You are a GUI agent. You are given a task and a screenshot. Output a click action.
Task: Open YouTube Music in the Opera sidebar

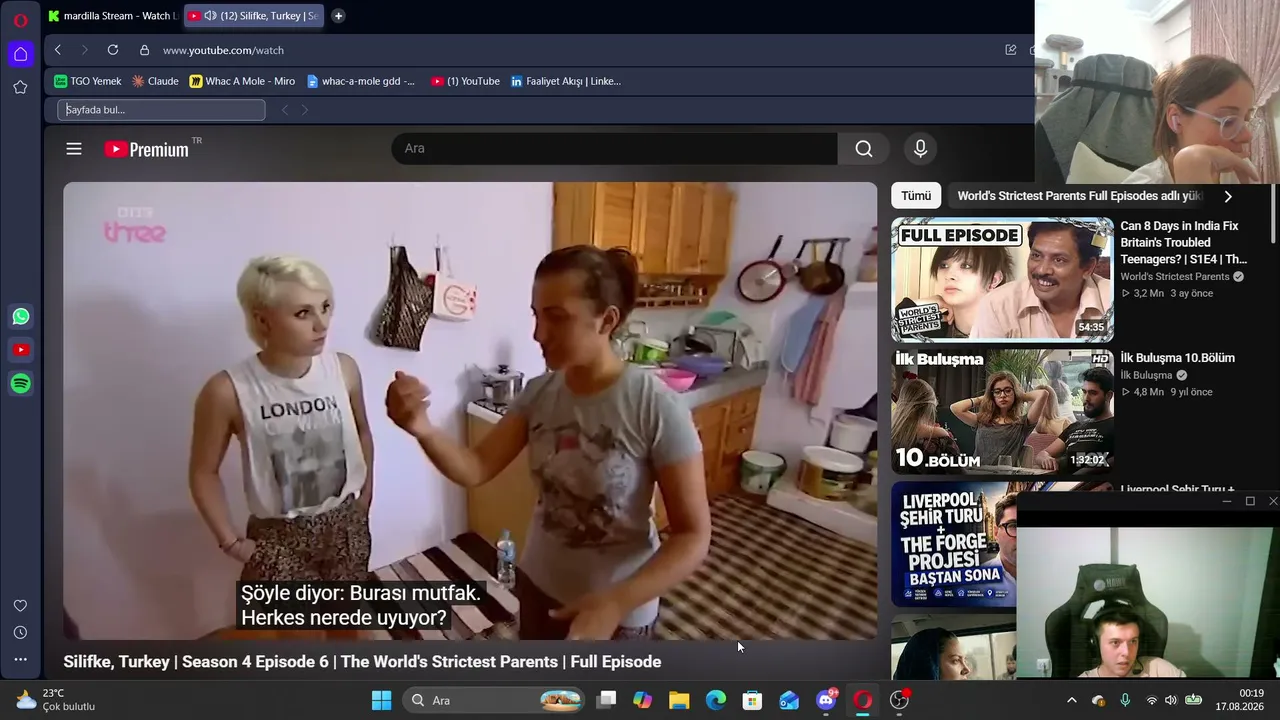(x=21, y=350)
